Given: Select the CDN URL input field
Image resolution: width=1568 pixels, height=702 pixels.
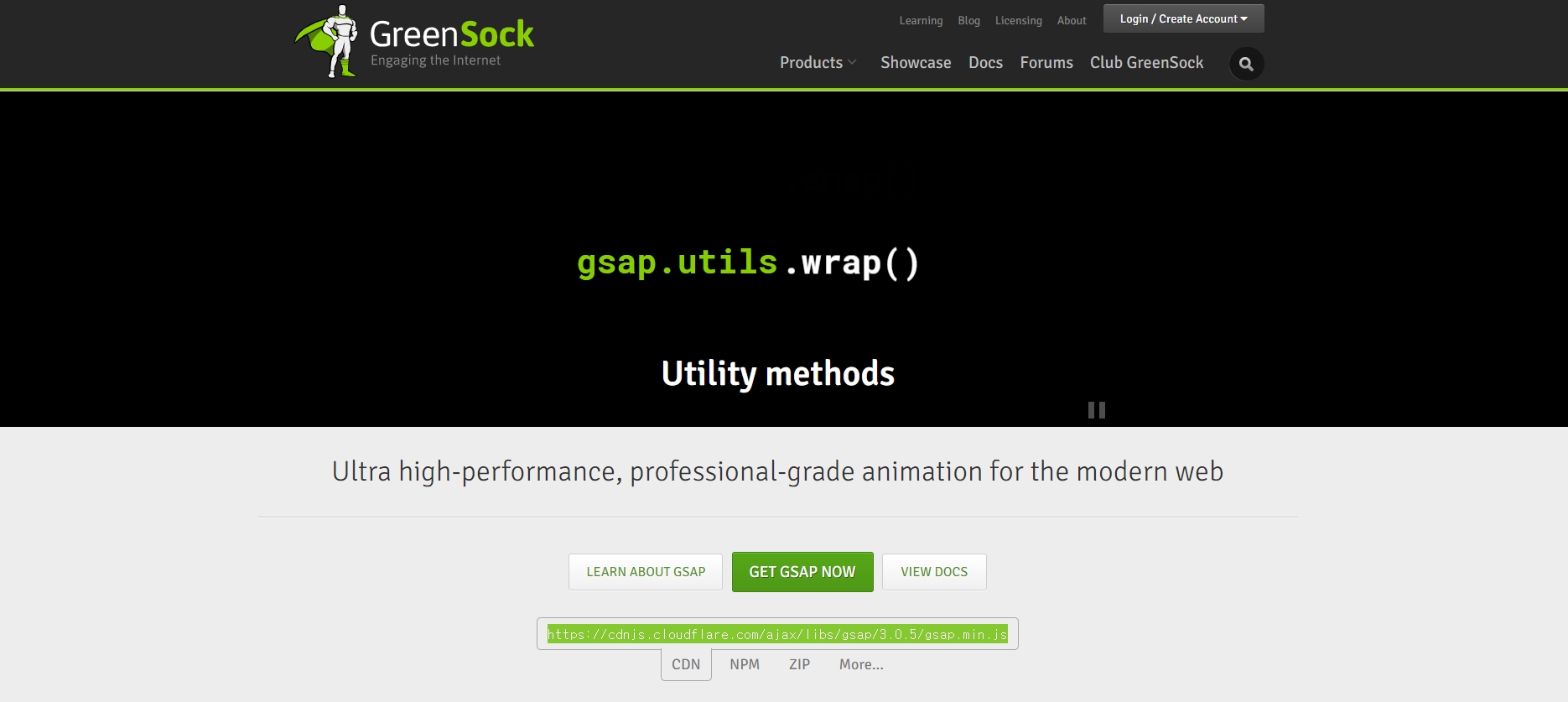Looking at the screenshot, I should pos(777,634).
